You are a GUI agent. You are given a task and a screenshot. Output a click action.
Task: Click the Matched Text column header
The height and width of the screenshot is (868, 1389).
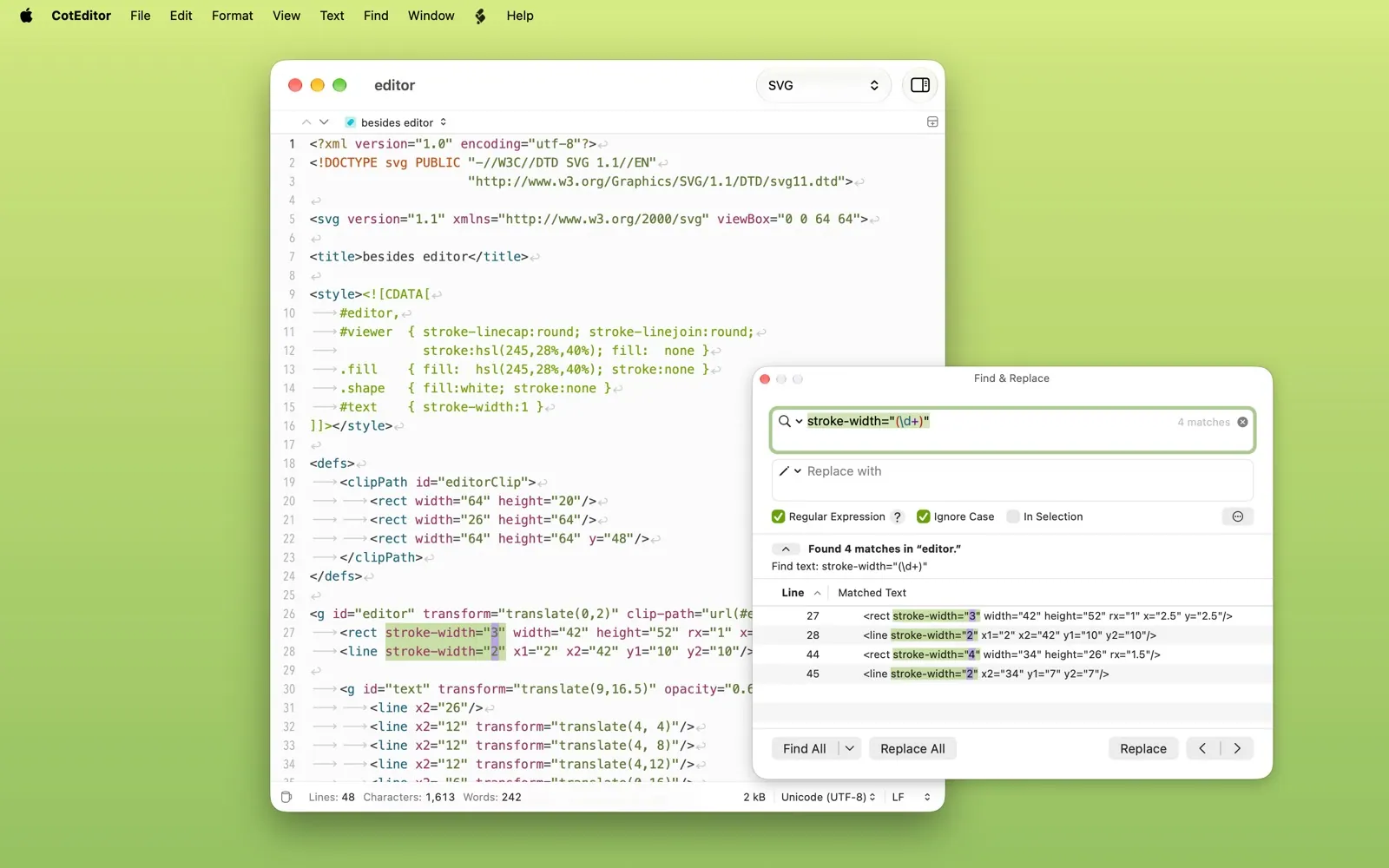point(872,593)
